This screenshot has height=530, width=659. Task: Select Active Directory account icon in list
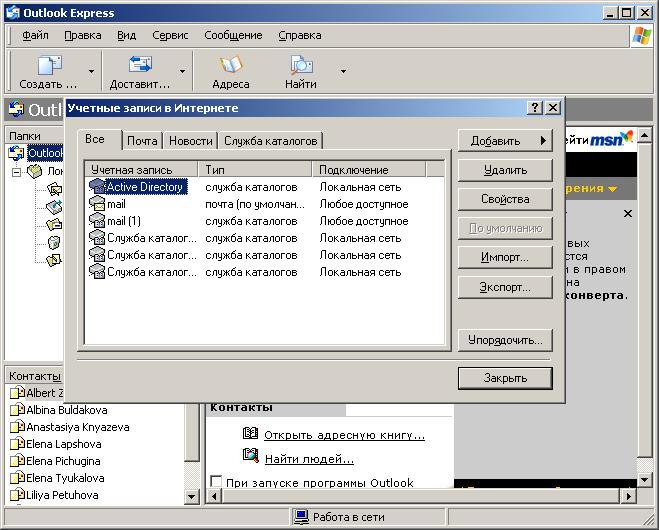(97, 187)
